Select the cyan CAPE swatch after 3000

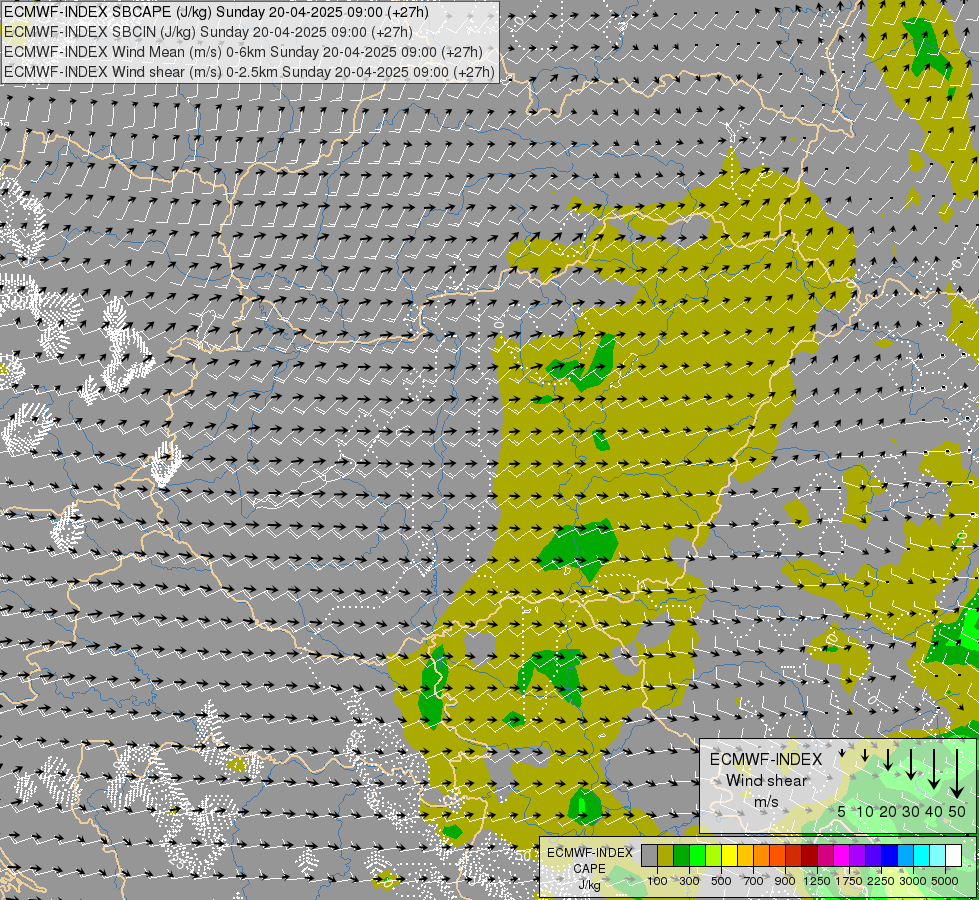pos(922,855)
